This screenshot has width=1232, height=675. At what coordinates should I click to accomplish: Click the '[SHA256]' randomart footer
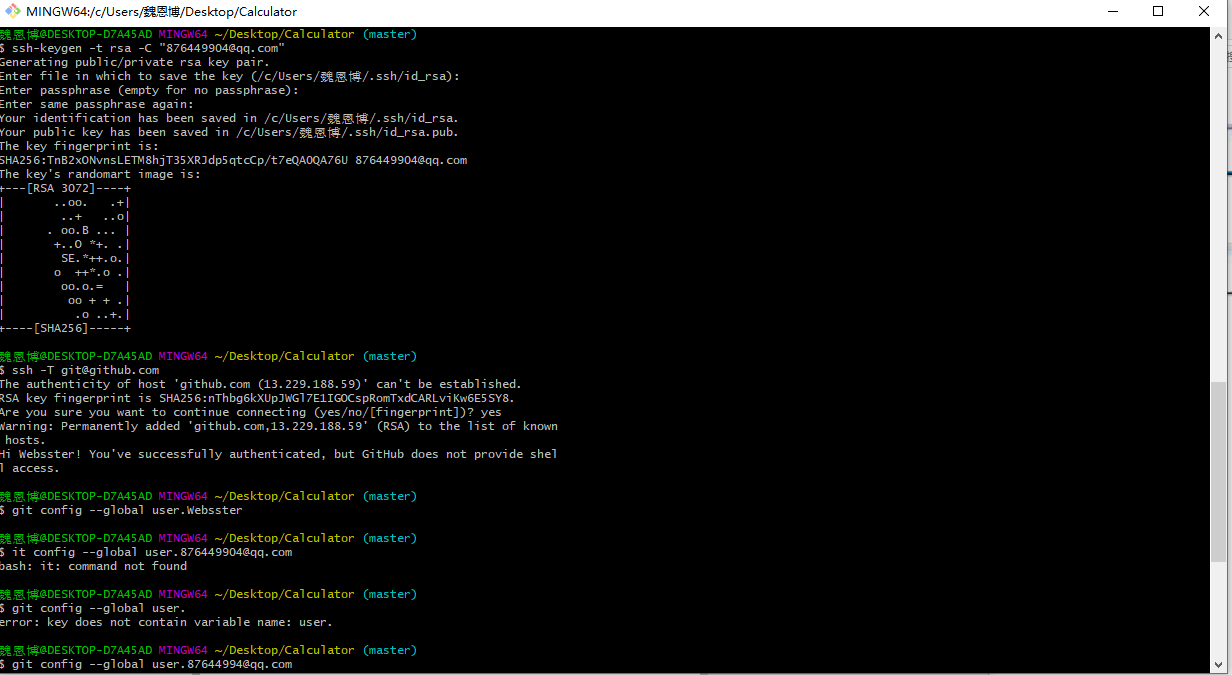tap(65, 328)
